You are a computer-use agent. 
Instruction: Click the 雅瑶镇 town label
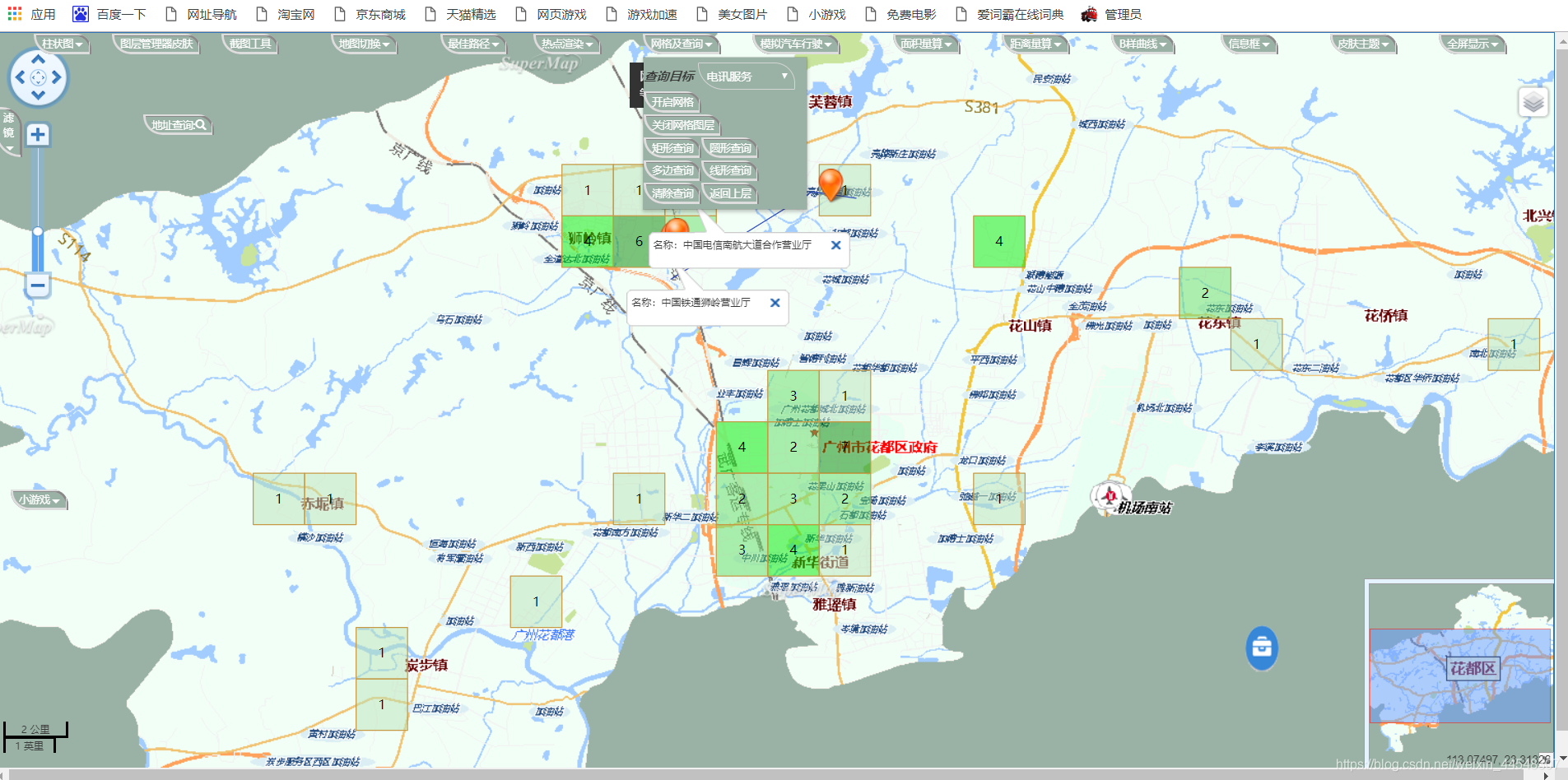pyautogui.click(x=834, y=605)
